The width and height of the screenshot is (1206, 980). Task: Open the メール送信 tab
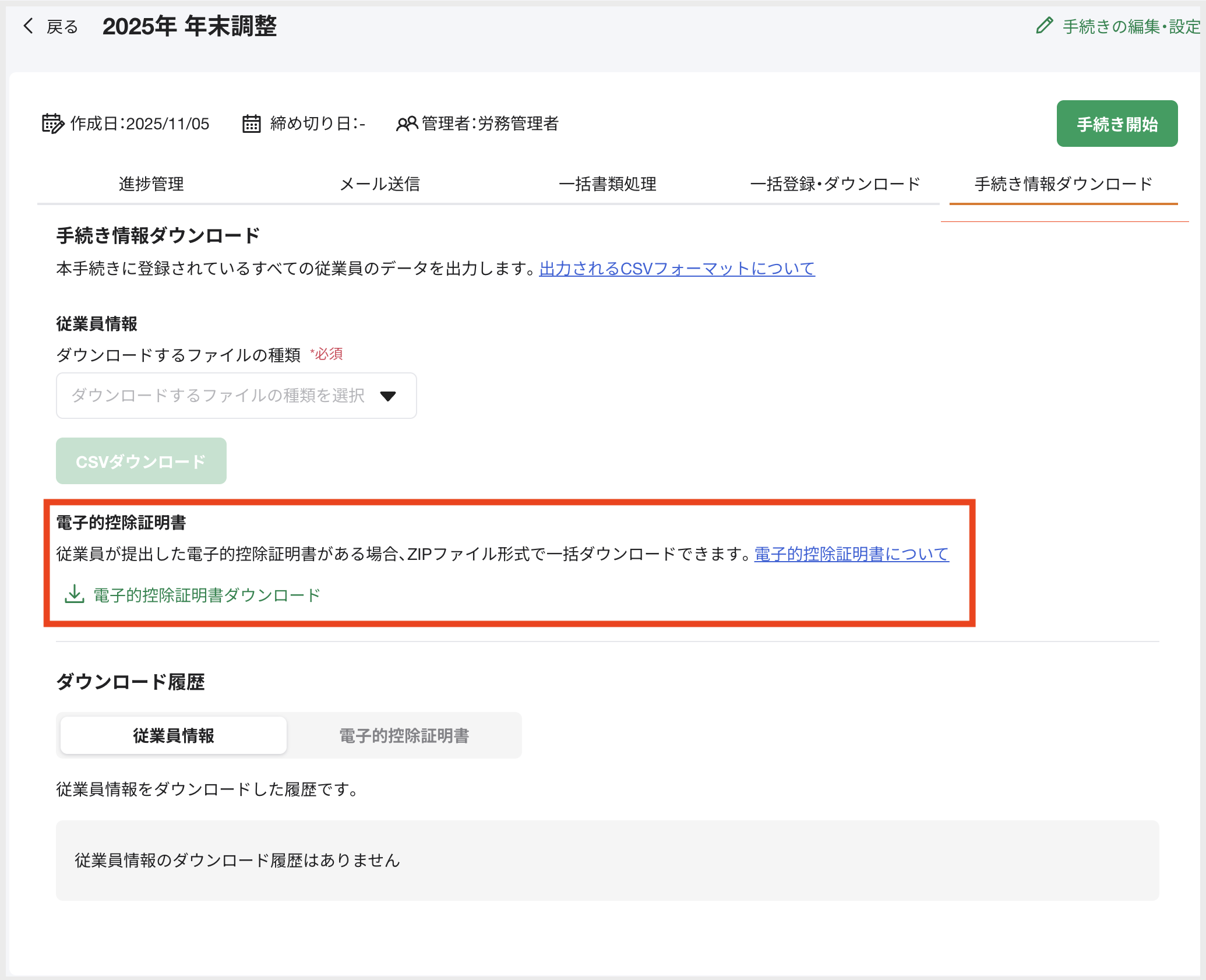pyautogui.click(x=381, y=184)
